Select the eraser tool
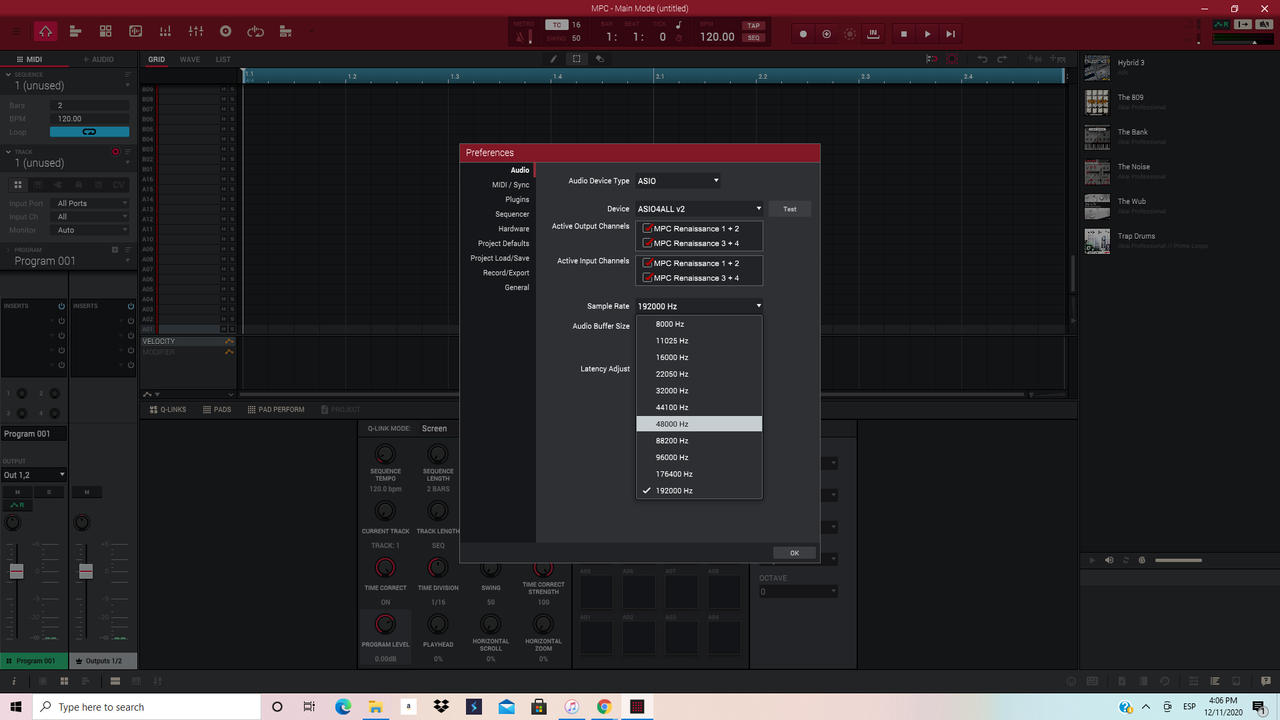Image resolution: width=1280 pixels, height=720 pixels. 600,59
